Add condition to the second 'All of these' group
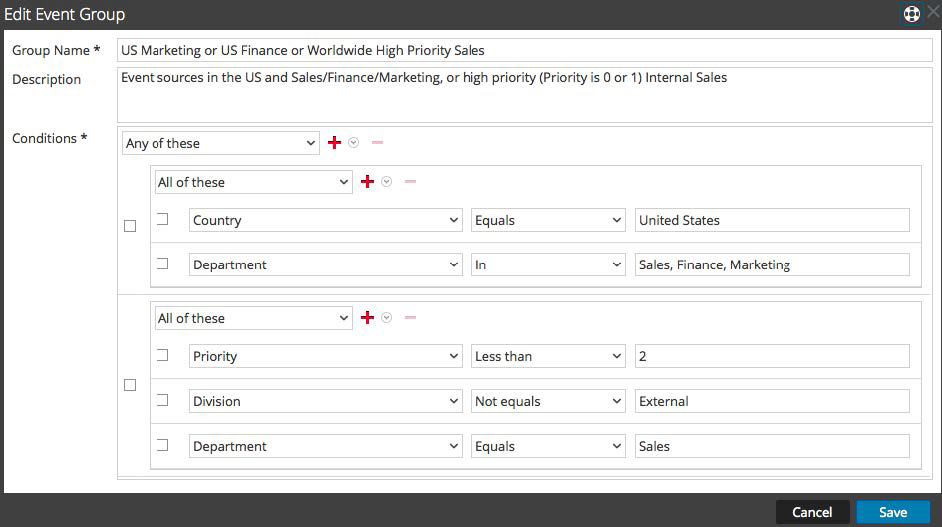Image resolution: width=942 pixels, height=527 pixels. (x=367, y=318)
